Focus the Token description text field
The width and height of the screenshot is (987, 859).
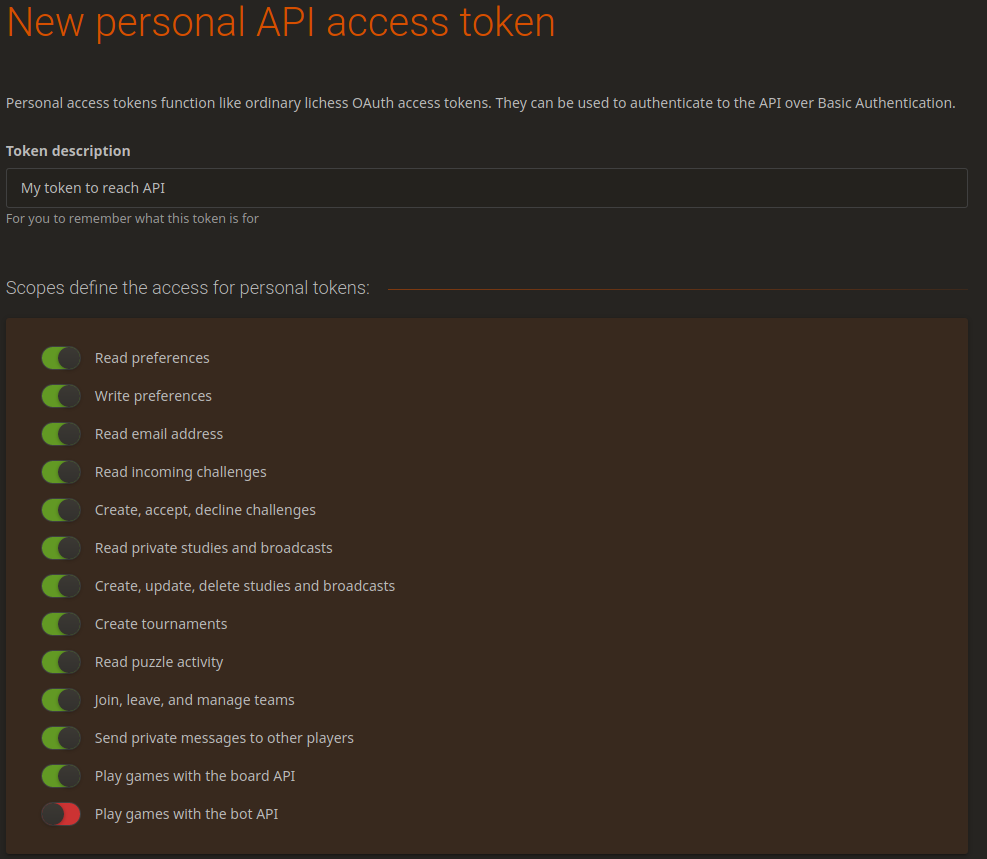486,188
